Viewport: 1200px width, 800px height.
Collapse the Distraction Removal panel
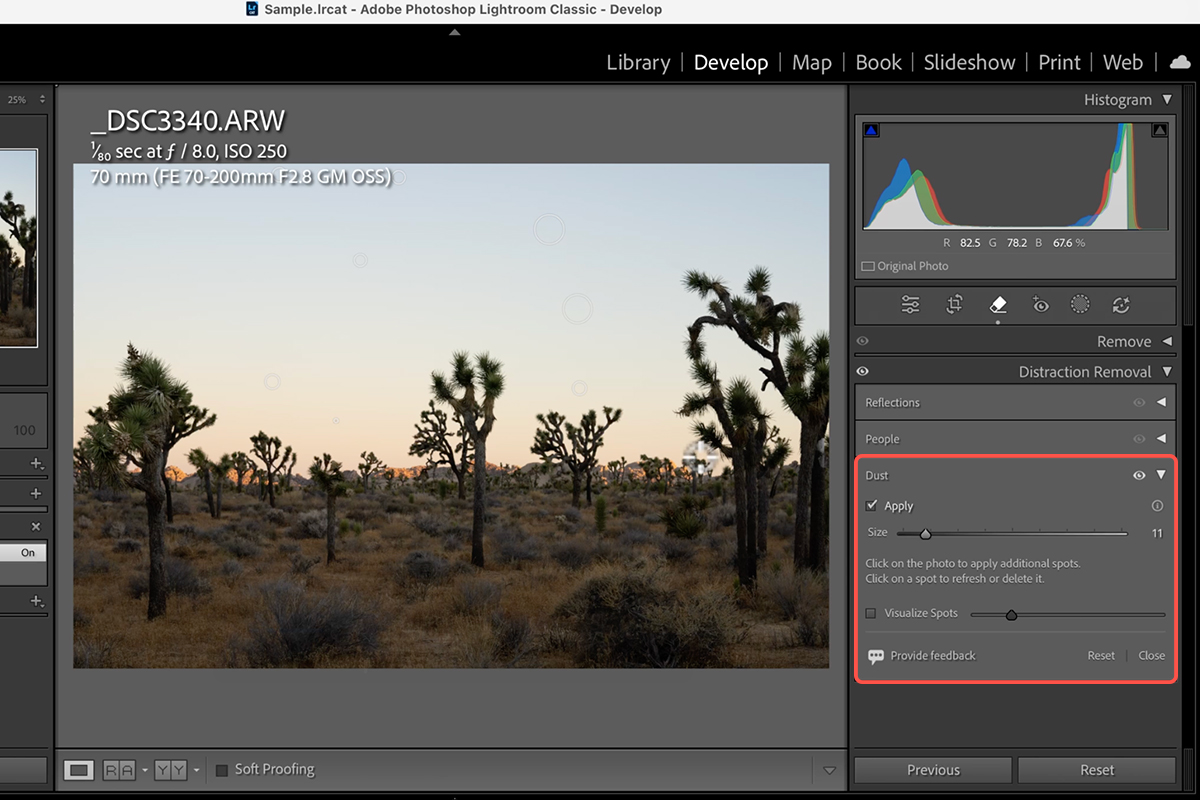[x=1166, y=372]
